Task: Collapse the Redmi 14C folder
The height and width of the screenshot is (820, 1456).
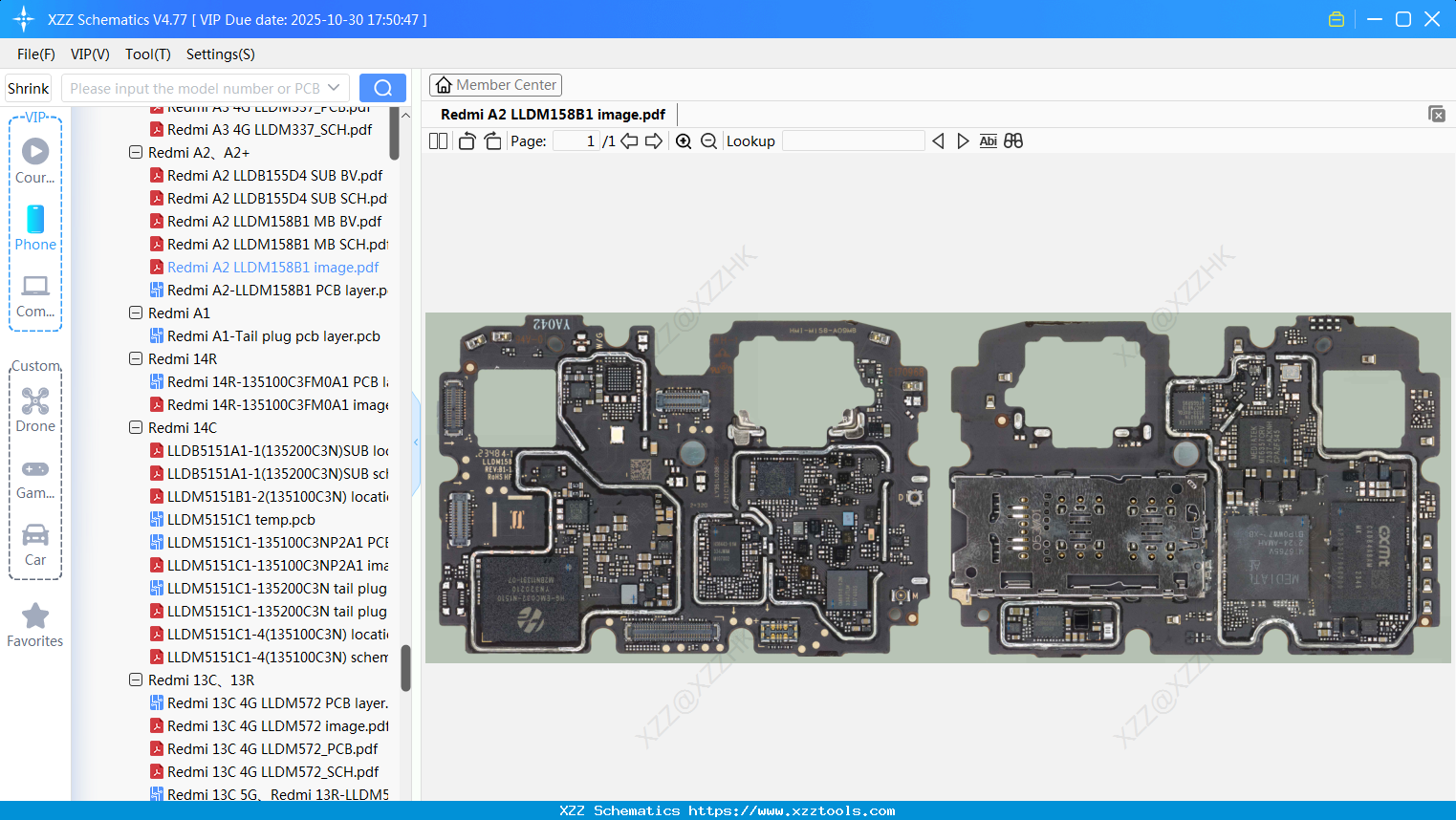Action: click(136, 427)
